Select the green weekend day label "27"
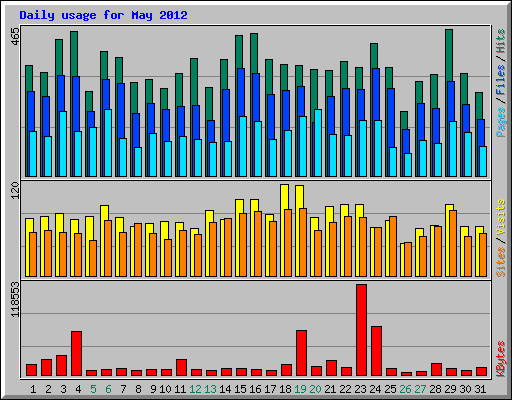 tap(420, 389)
